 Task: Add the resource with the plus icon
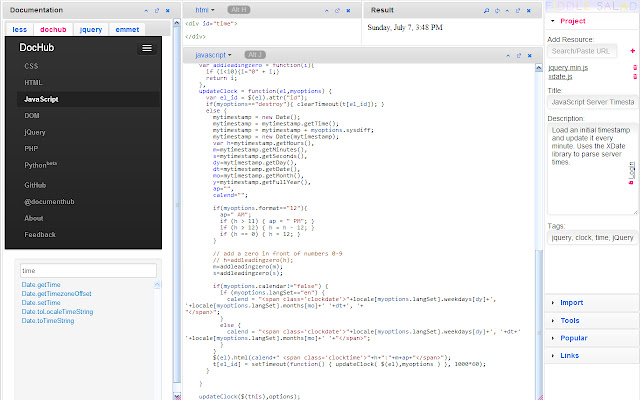(633, 51)
